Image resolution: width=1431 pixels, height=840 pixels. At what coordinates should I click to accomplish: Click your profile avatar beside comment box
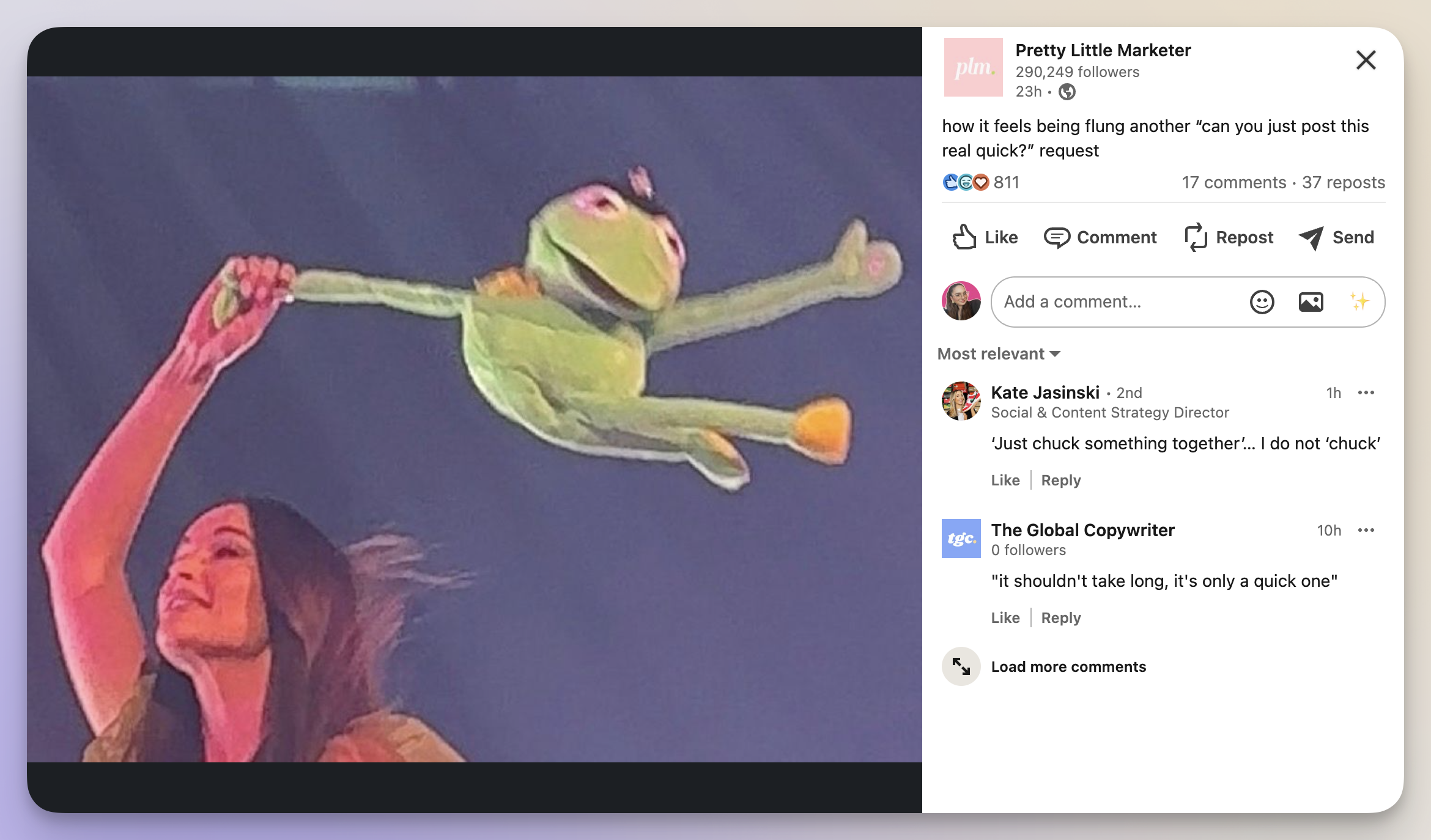[961, 301]
